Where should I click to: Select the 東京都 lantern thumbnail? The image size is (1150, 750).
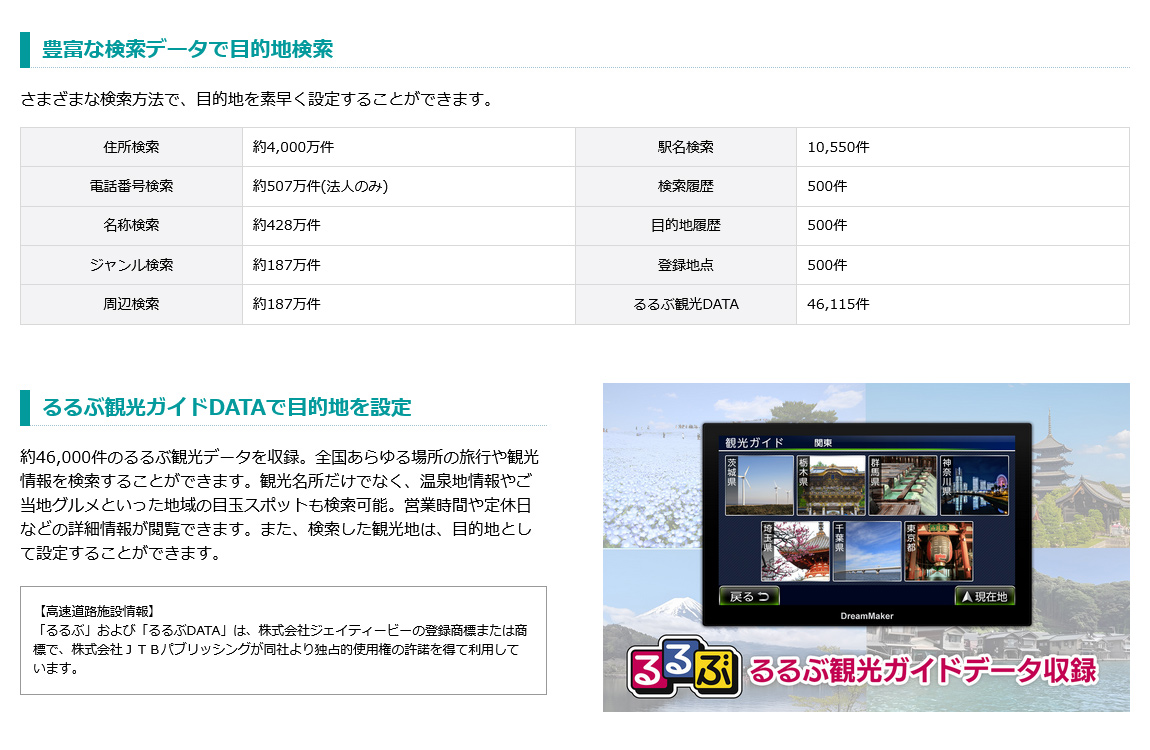click(939, 551)
